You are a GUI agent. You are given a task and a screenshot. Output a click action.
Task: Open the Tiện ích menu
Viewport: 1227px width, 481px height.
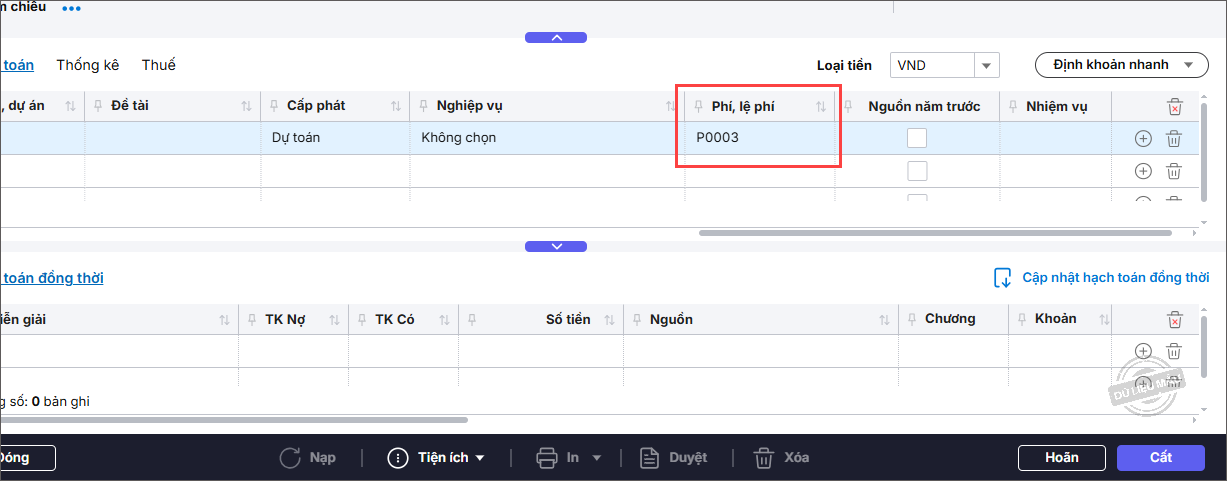437,457
